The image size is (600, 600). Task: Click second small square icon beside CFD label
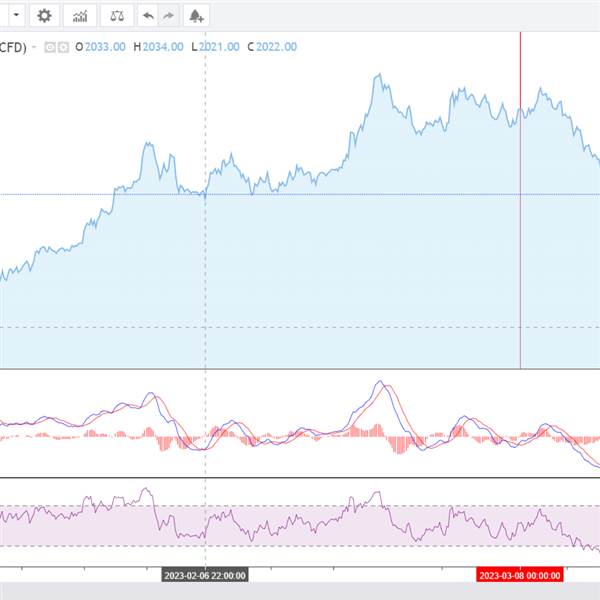point(63,46)
